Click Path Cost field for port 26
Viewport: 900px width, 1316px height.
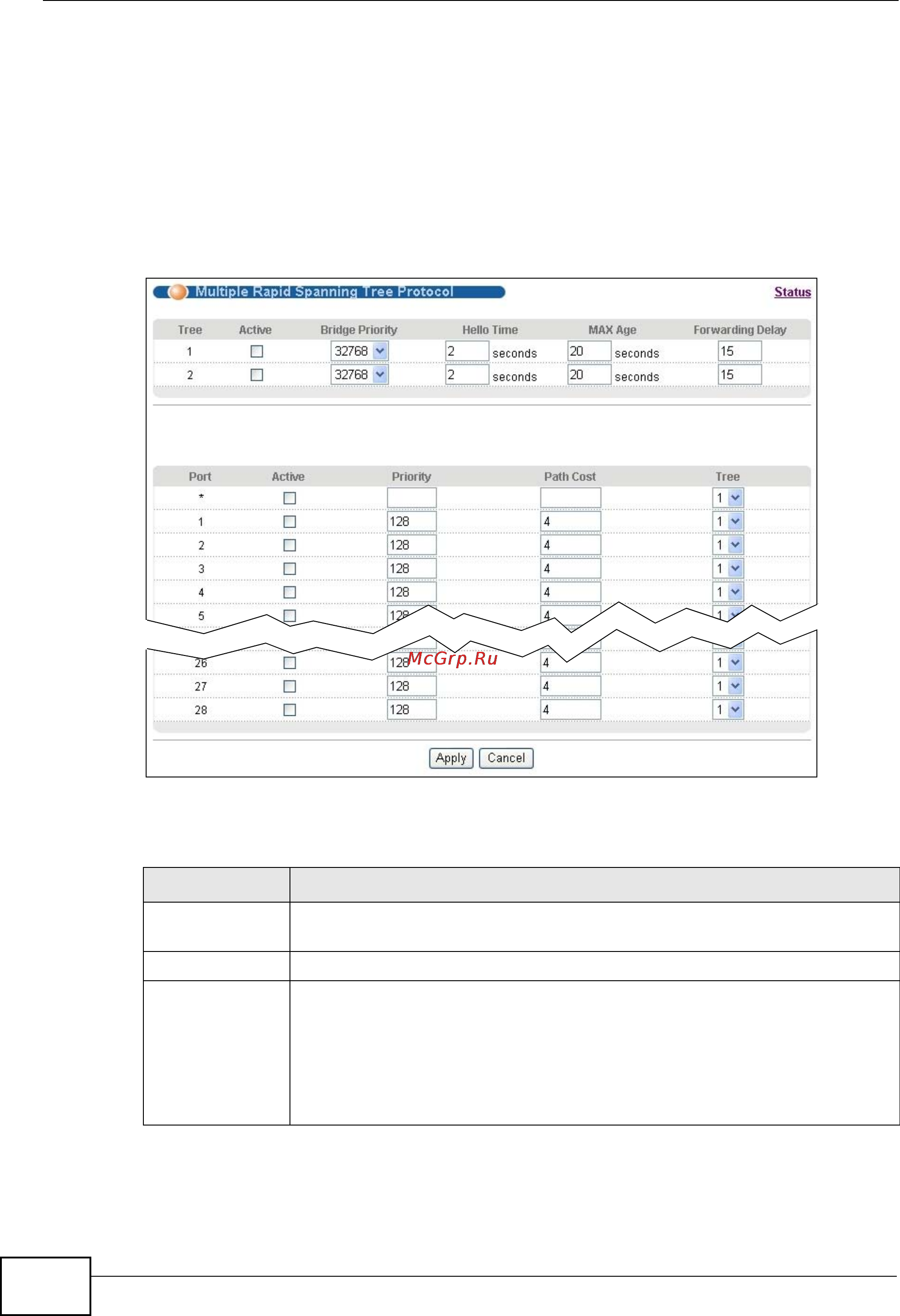[x=571, y=662]
